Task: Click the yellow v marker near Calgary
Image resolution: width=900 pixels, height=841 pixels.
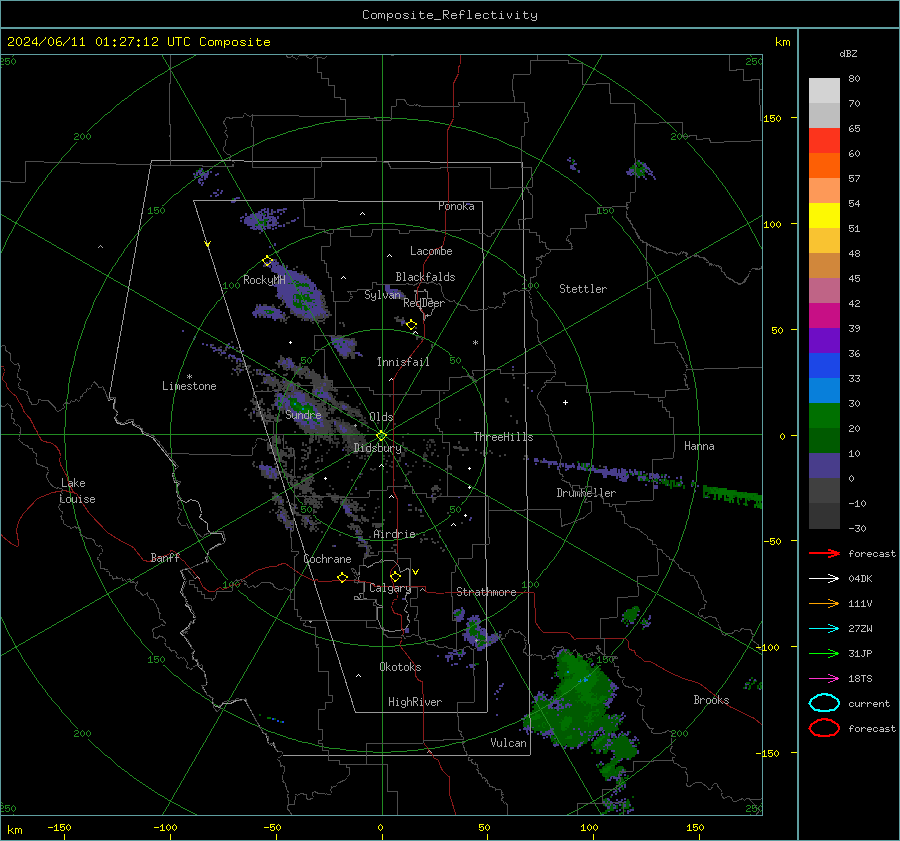Action: point(416,572)
